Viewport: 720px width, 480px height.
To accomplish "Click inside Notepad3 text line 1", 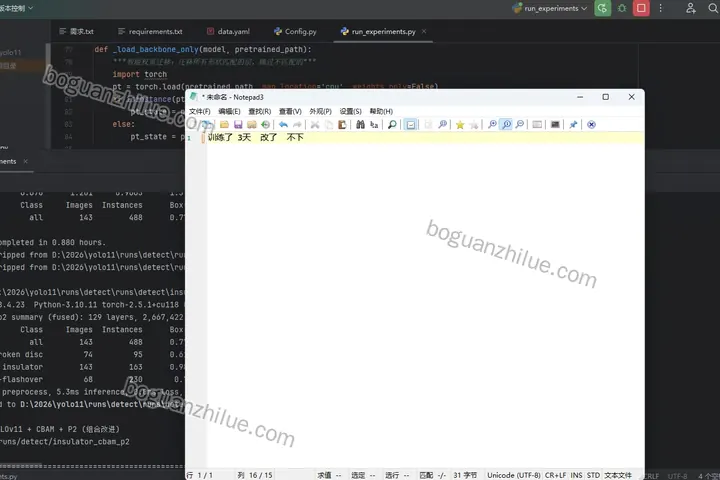I will coord(425,137).
